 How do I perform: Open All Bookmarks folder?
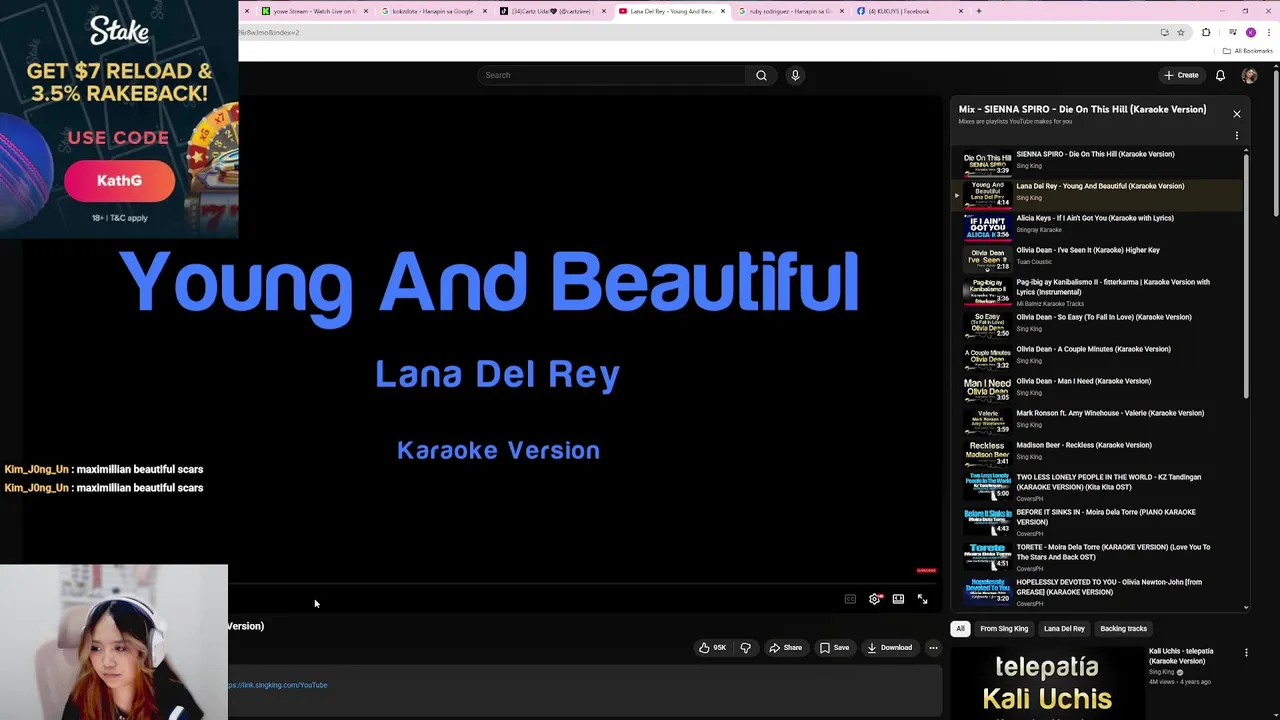click(x=1247, y=51)
